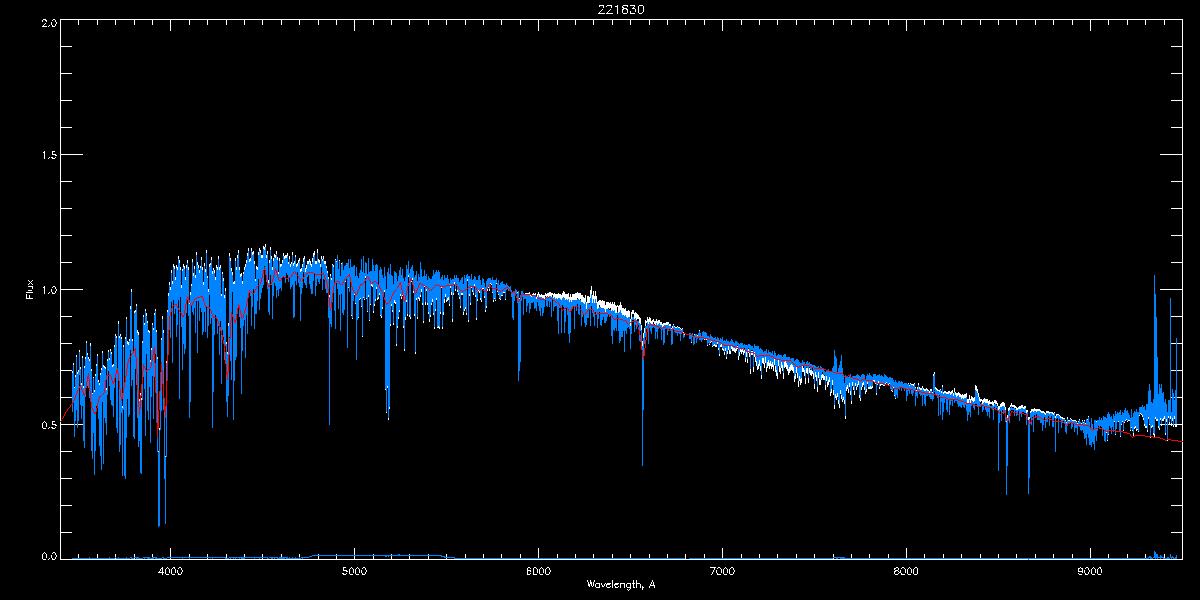Click the 1.5 tick label on y-axis
1200x600 pixels.
coord(49,156)
